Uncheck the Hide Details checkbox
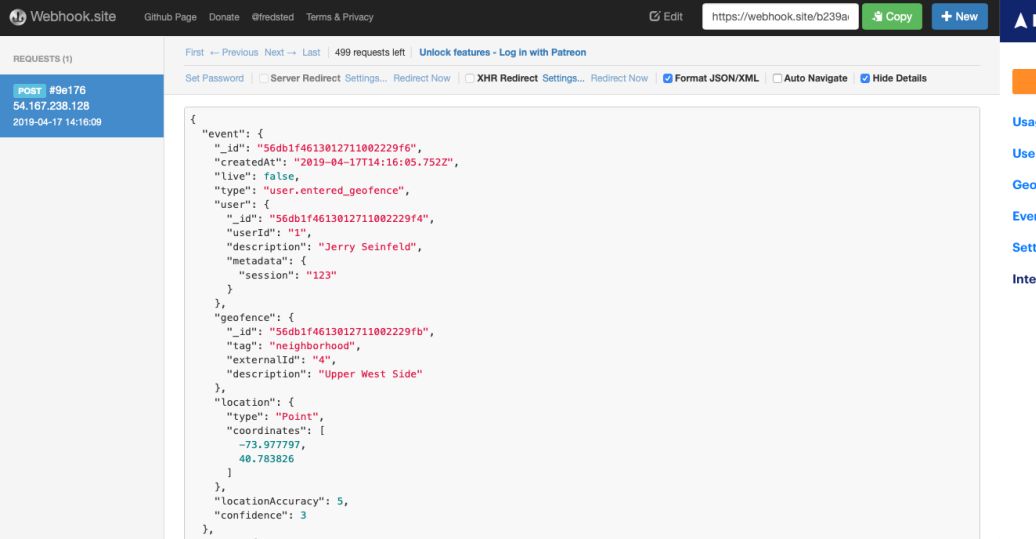 coord(865,78)
